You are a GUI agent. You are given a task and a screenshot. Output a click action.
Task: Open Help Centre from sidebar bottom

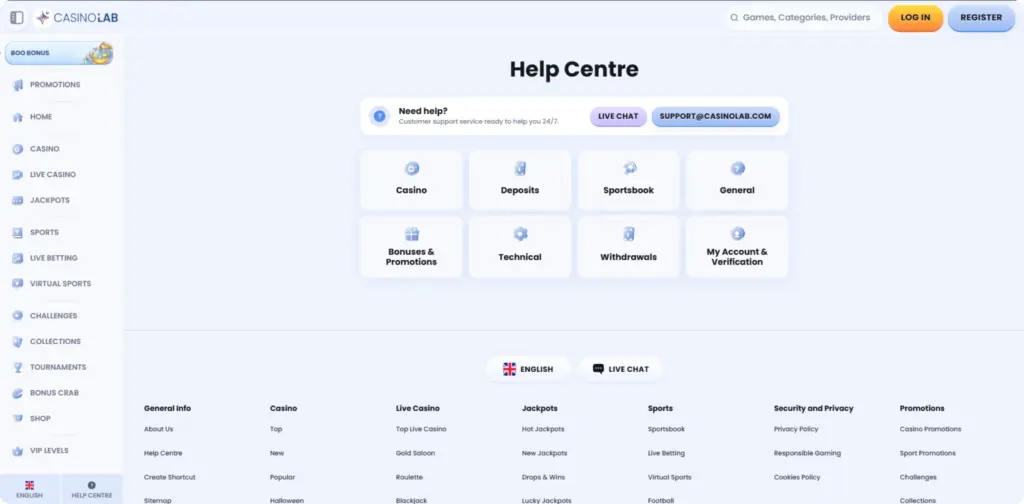91,490
